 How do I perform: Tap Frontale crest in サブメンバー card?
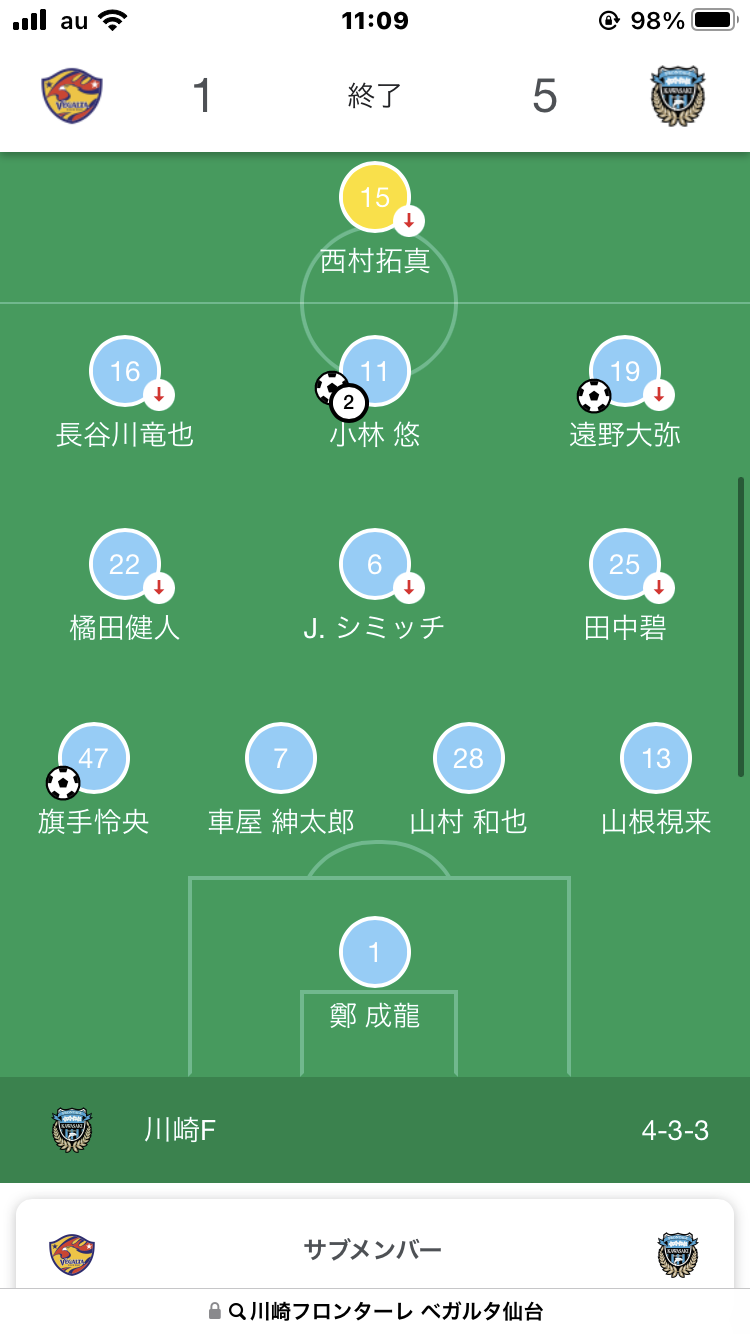678,1255
